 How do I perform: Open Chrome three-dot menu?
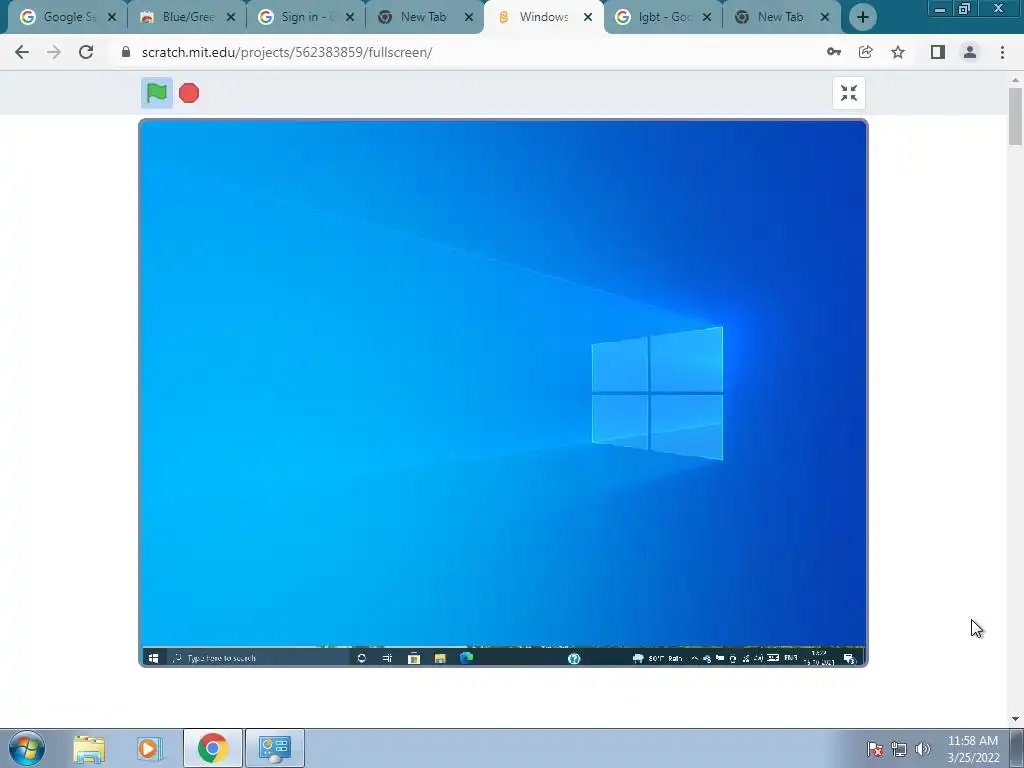coord(1002,52)
